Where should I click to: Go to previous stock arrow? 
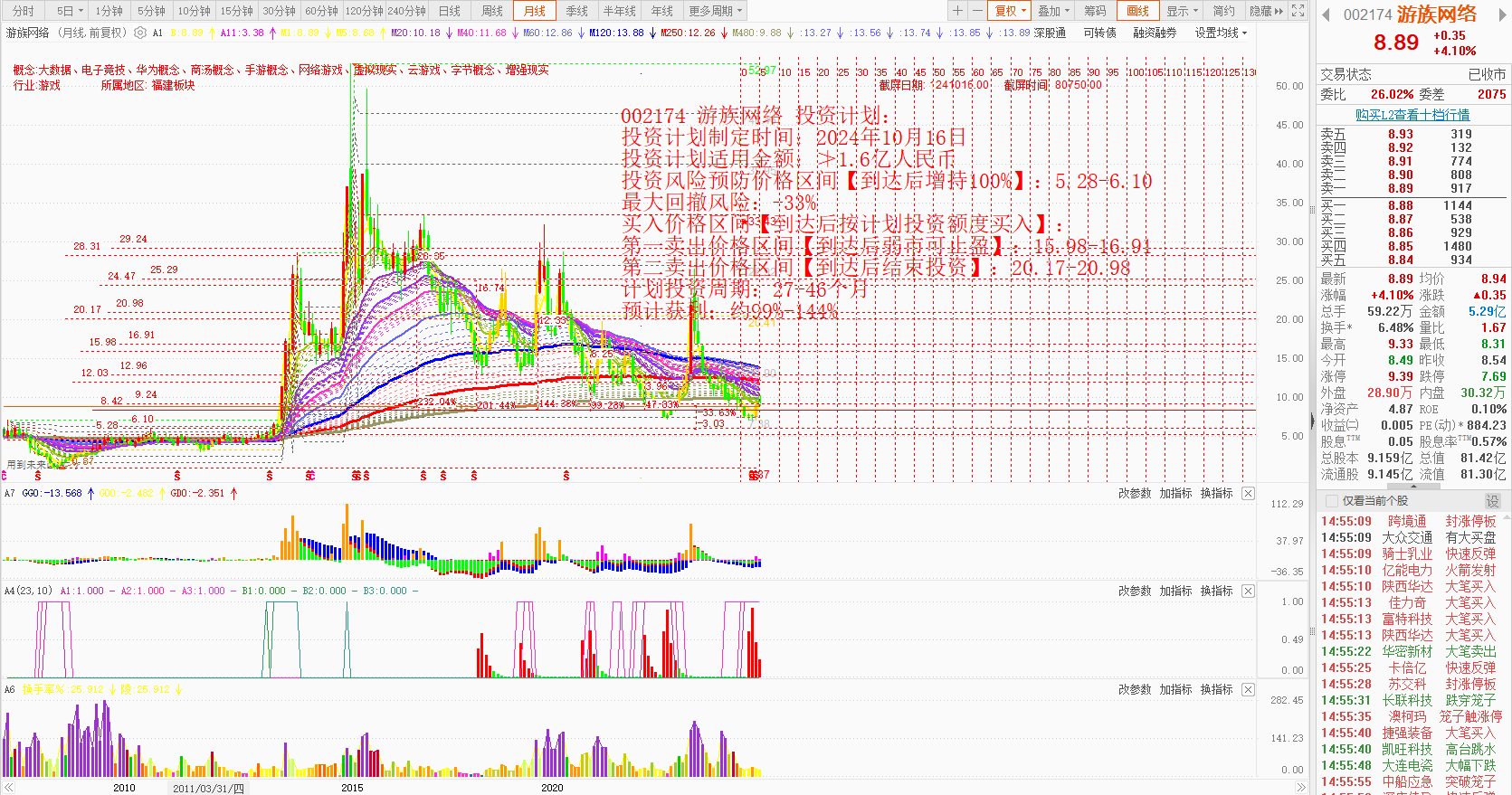(x=1327, y=14)
